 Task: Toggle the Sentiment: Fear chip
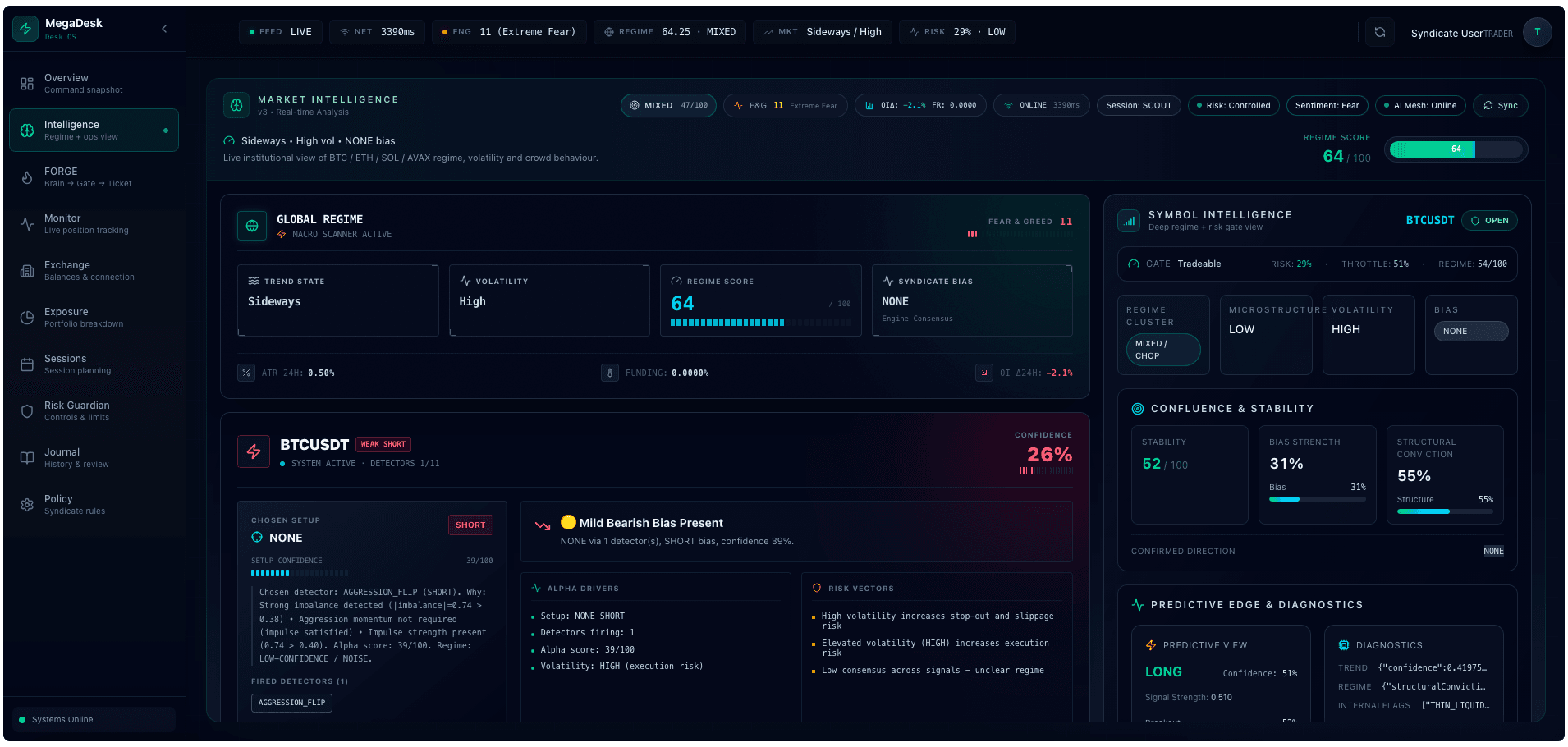click(x=1327, y=105)
